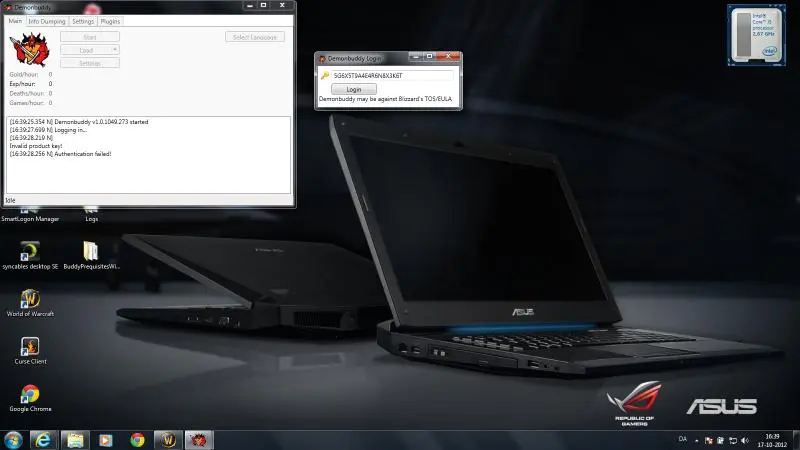Switch to the Main tab in Demonbuddy
The image size is (800, 450).
(x=15, y=21)
